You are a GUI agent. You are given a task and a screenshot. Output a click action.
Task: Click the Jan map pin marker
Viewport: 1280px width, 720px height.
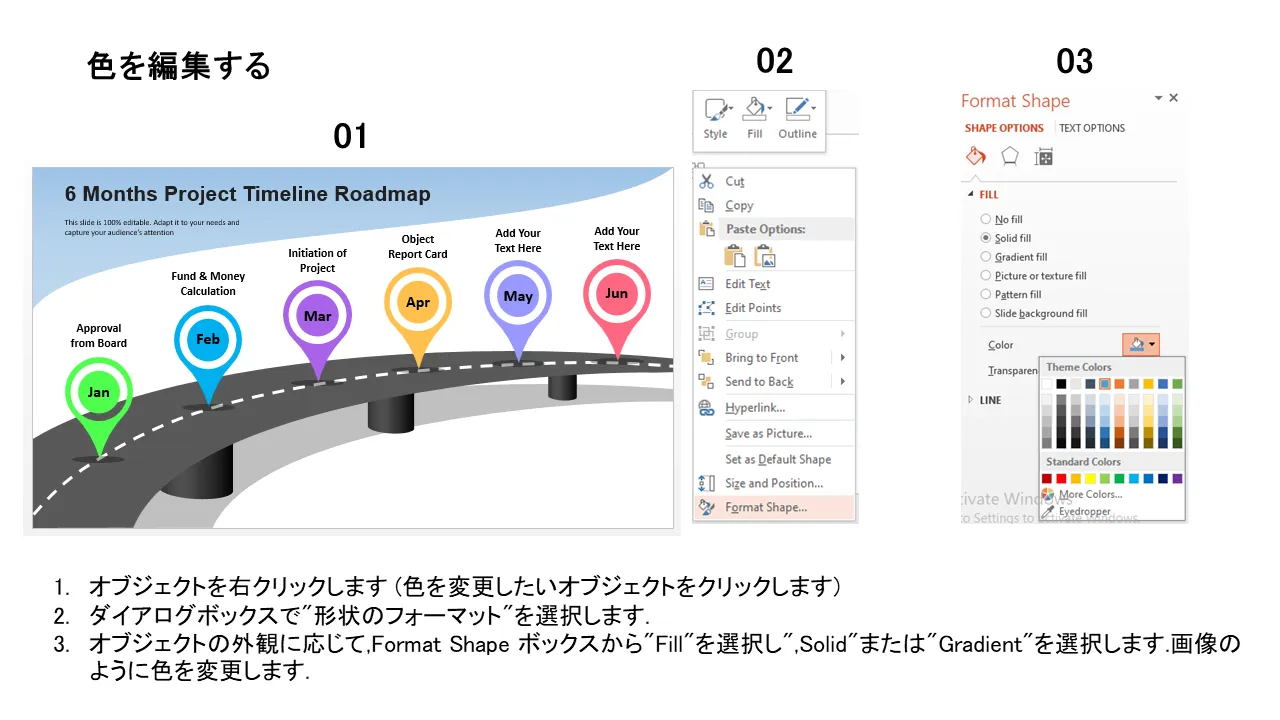click(x=98, y=393)
